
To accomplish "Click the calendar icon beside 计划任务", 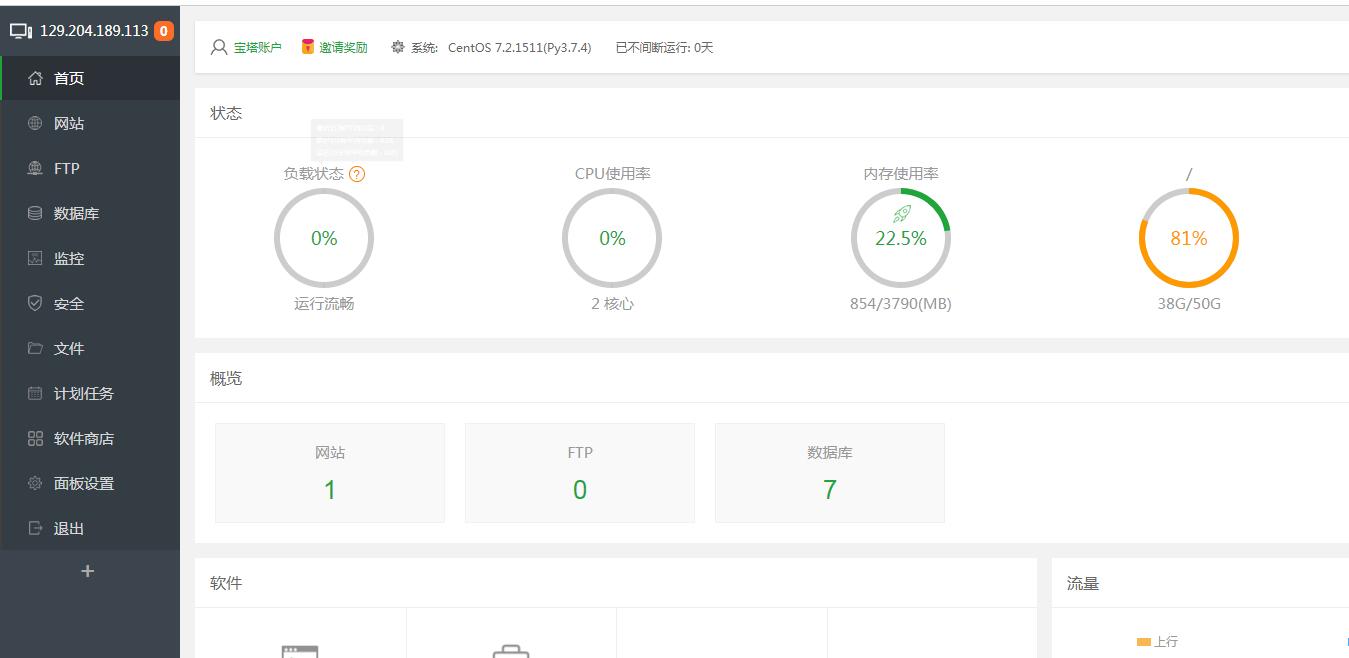I will click(x=35, y=393).
